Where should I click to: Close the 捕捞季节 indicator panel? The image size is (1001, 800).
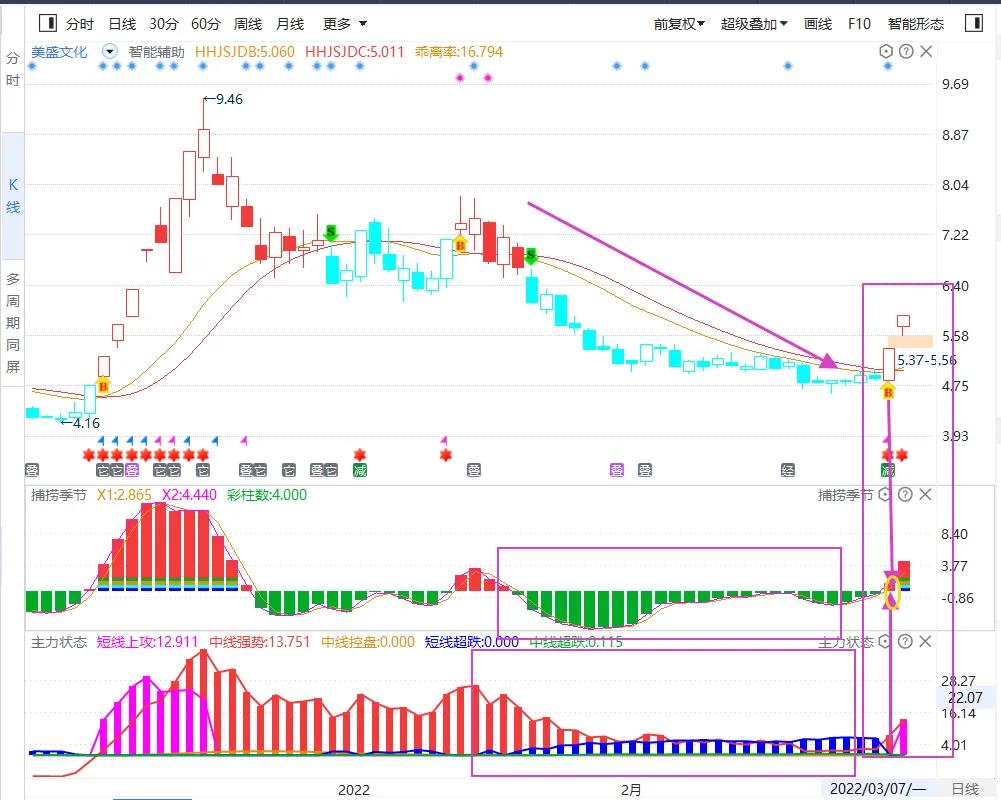tap(926, 494)
